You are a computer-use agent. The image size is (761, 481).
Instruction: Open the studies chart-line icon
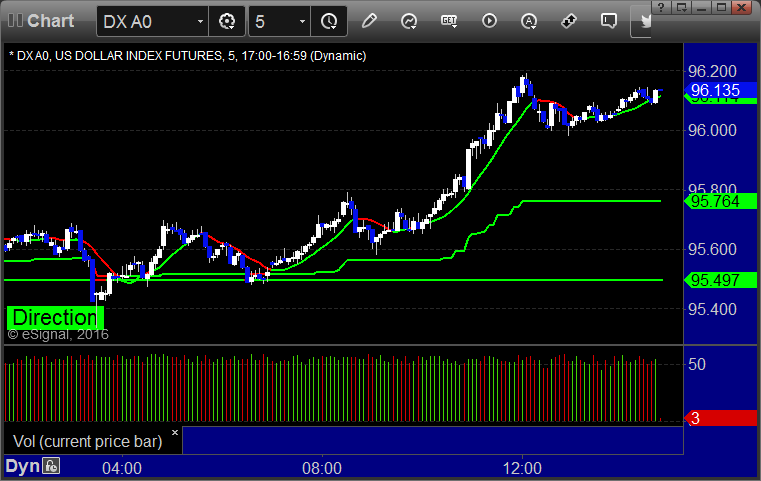coord(409,21)
